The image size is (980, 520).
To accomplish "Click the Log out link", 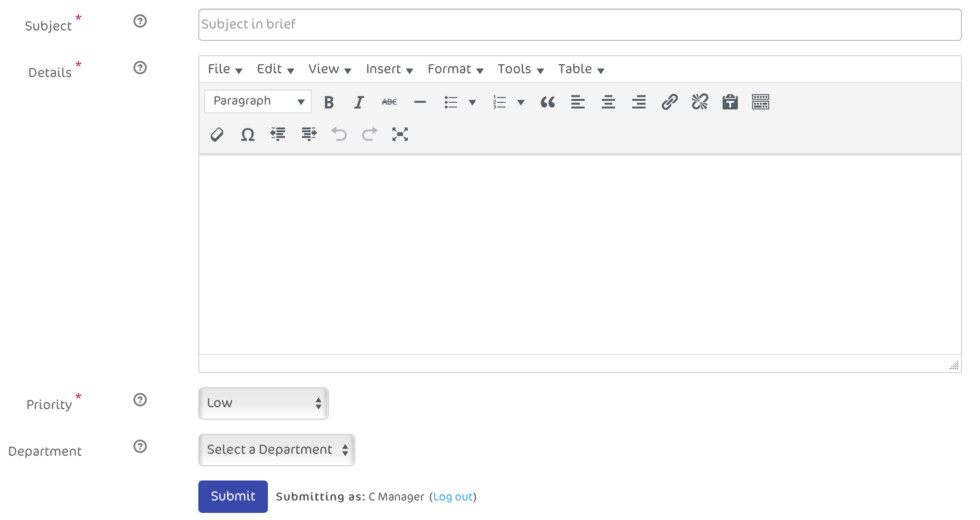I will click(453, 497).
